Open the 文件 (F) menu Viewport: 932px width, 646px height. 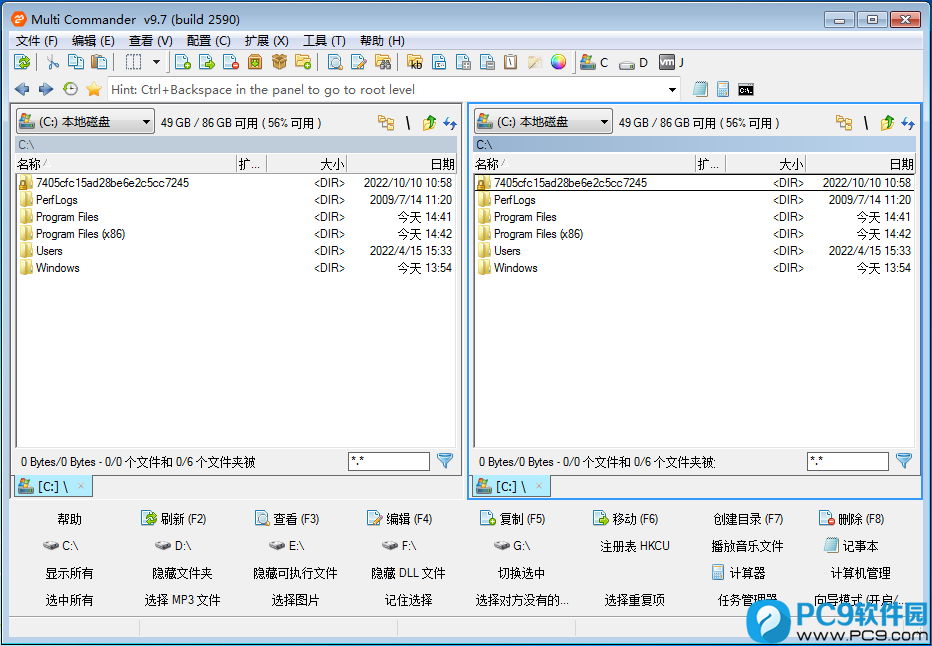37,40
